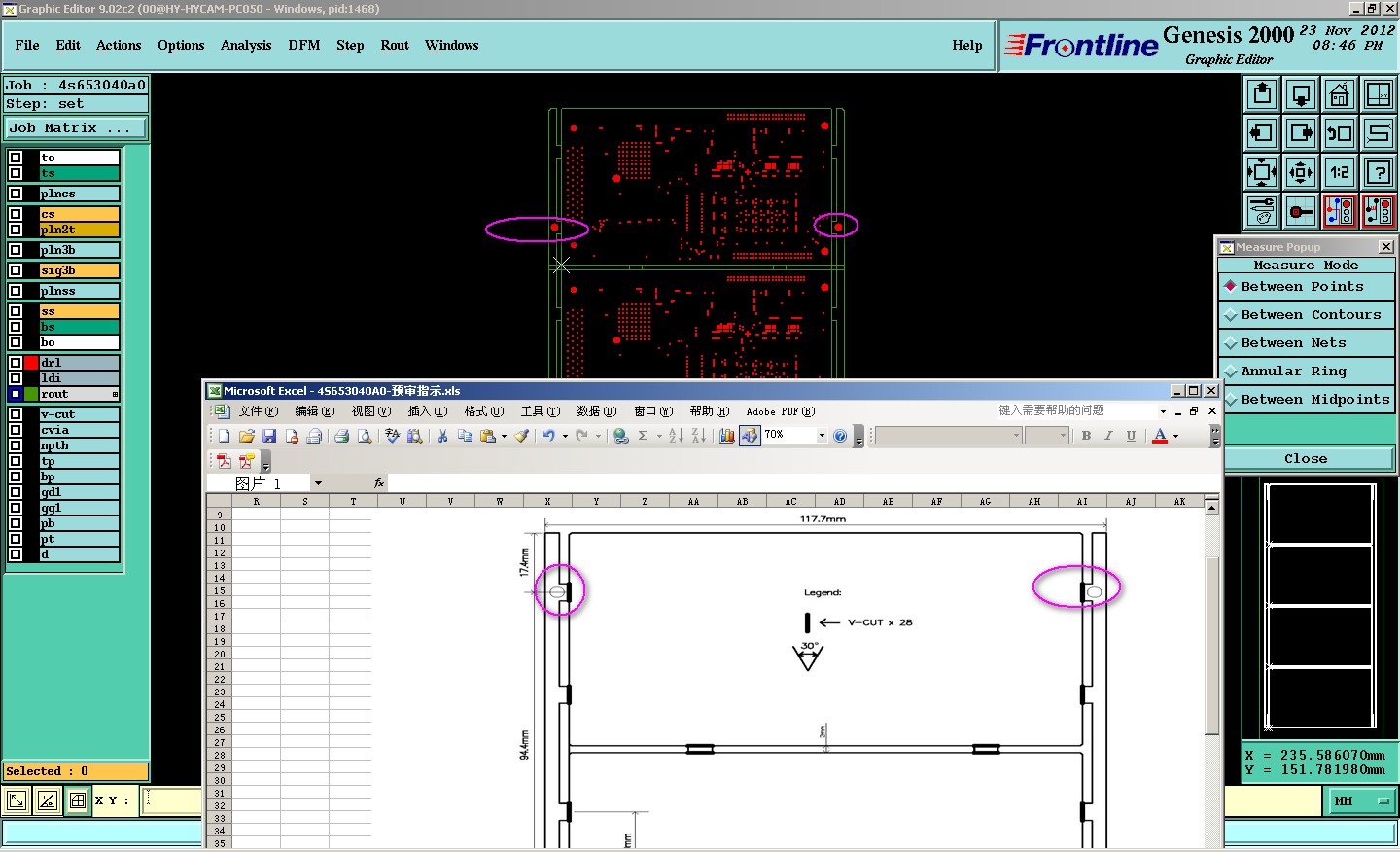Toggle display checkbox for layer rout

[x=16, y=394]
